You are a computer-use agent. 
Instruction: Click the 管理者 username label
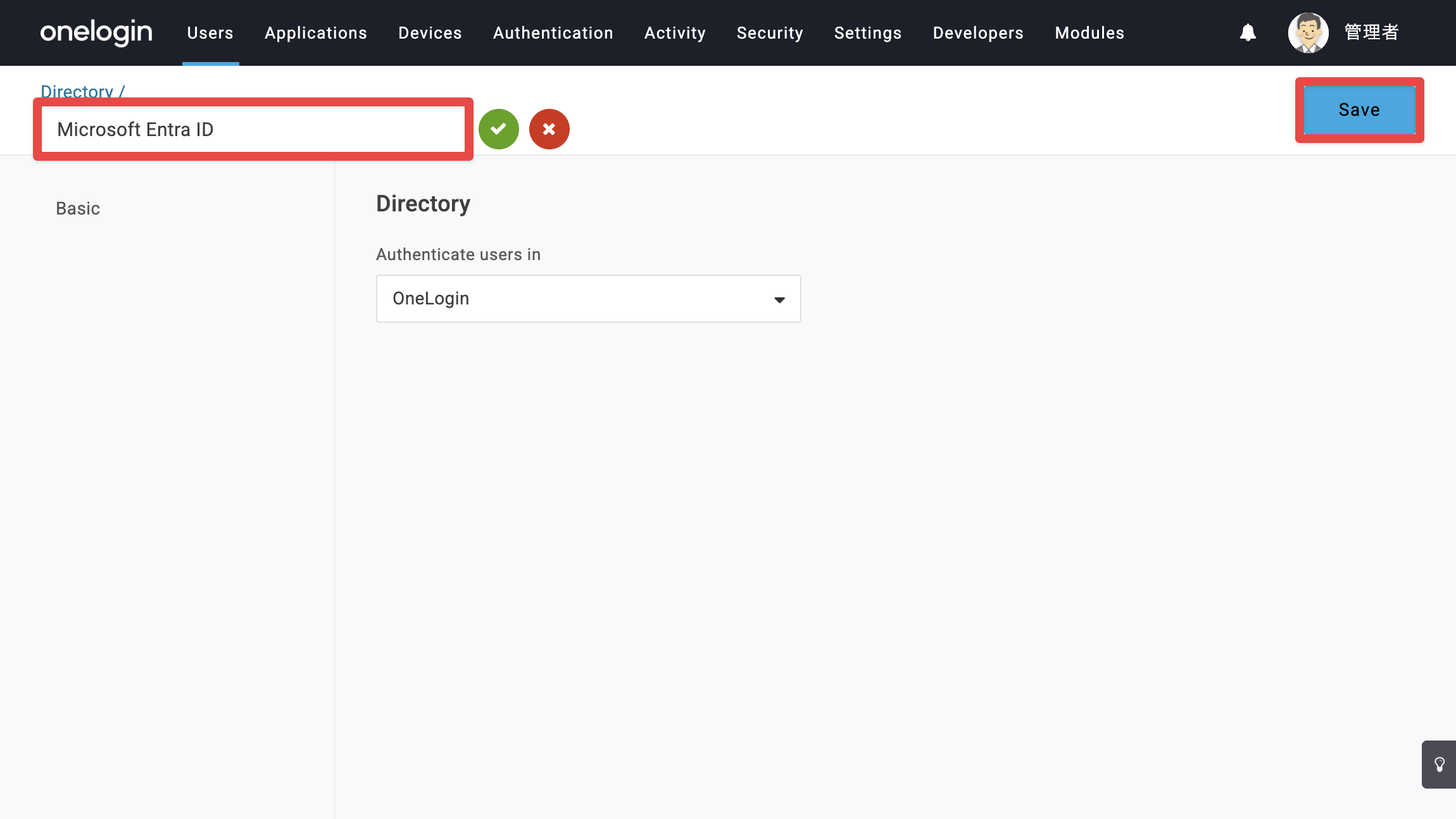1371,32
